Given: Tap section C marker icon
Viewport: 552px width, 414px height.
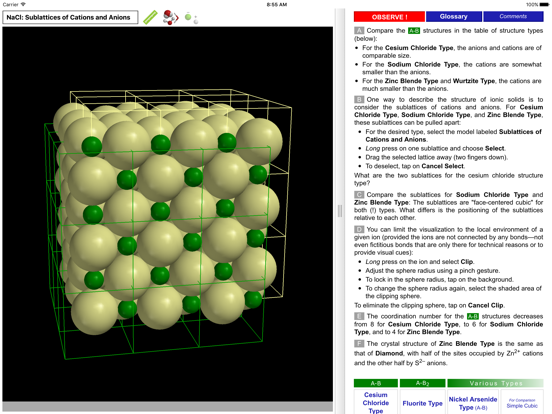Looking at the screenshot, I should (359, 195).
